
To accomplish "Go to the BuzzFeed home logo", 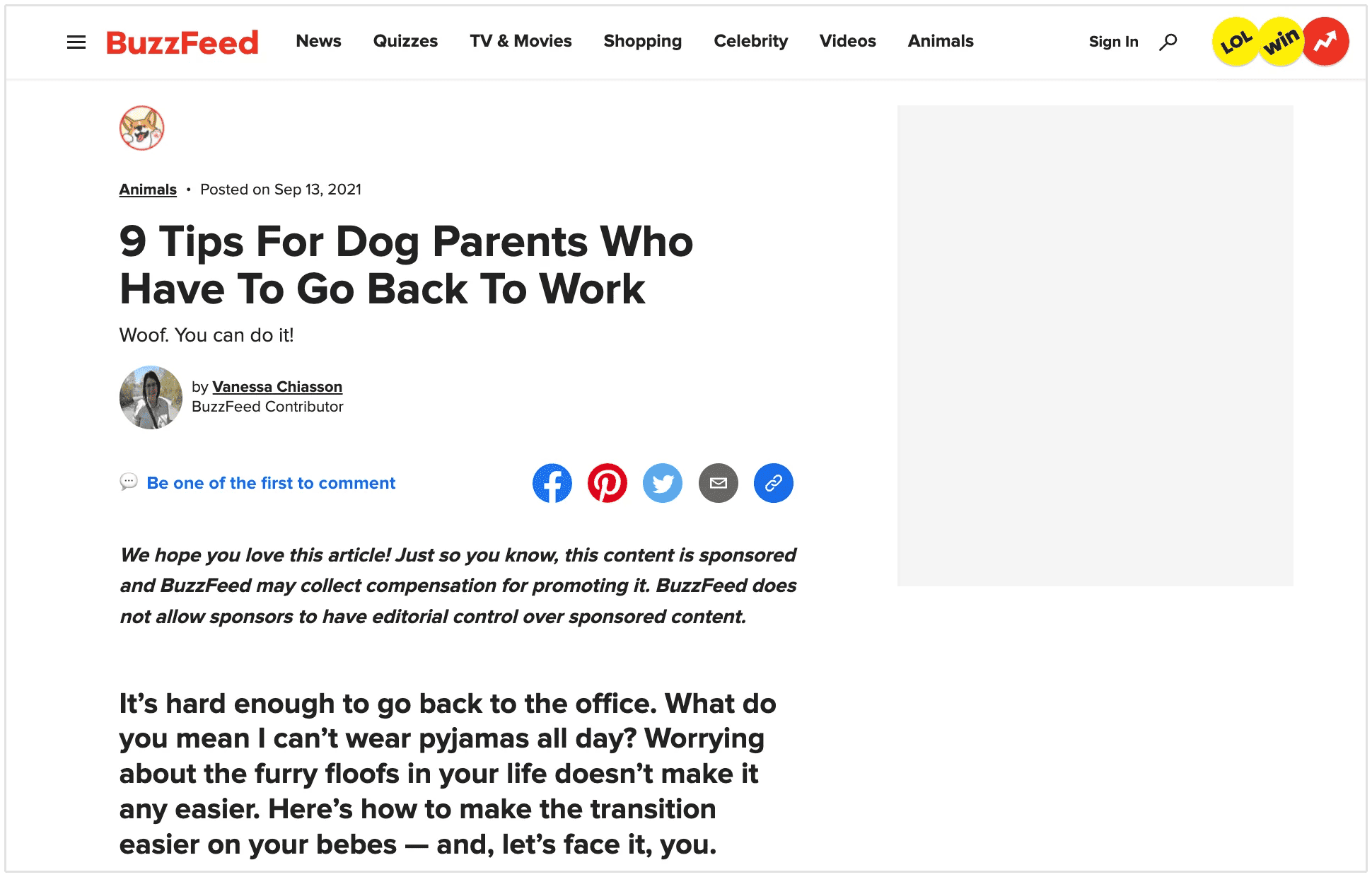I will [182, 42].
